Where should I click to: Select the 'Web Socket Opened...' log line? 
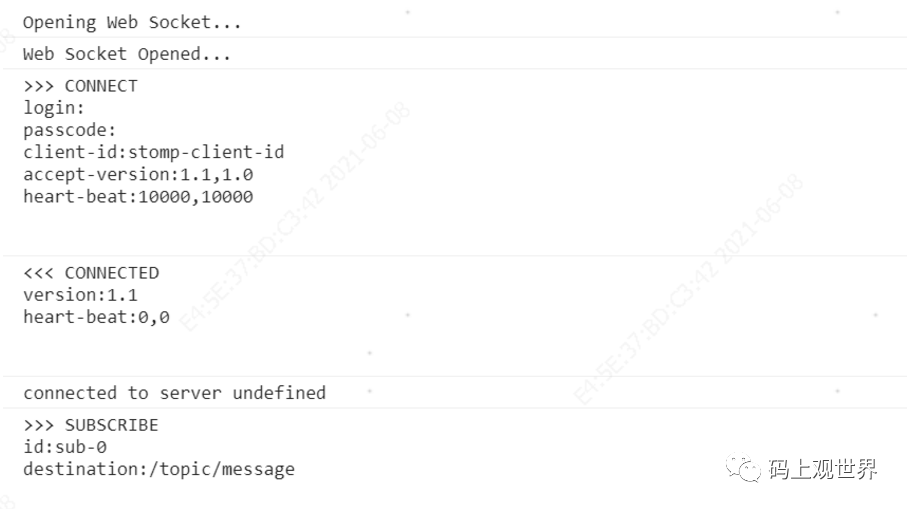(x=127, y=54)
